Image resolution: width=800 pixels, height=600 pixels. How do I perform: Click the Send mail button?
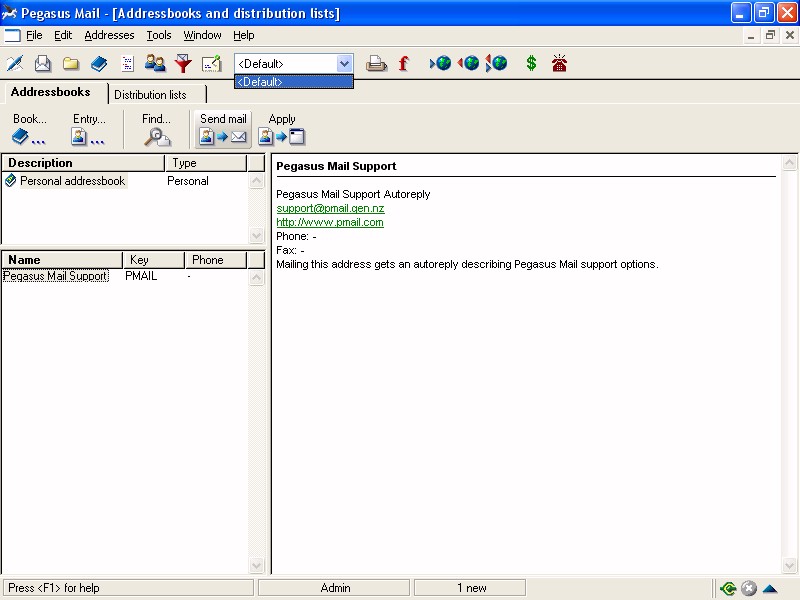223,129
